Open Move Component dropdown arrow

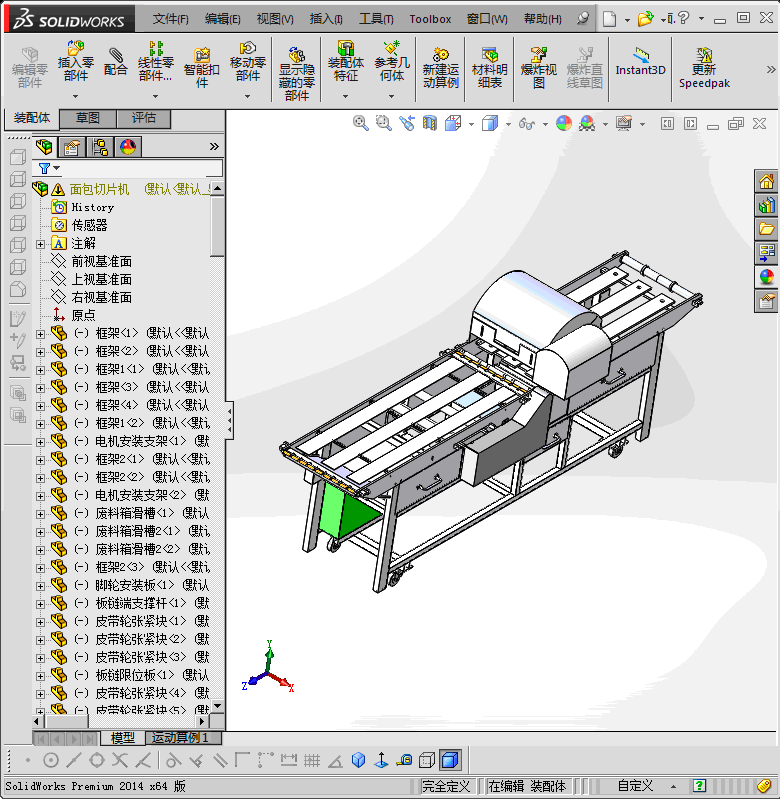point(248,96)
